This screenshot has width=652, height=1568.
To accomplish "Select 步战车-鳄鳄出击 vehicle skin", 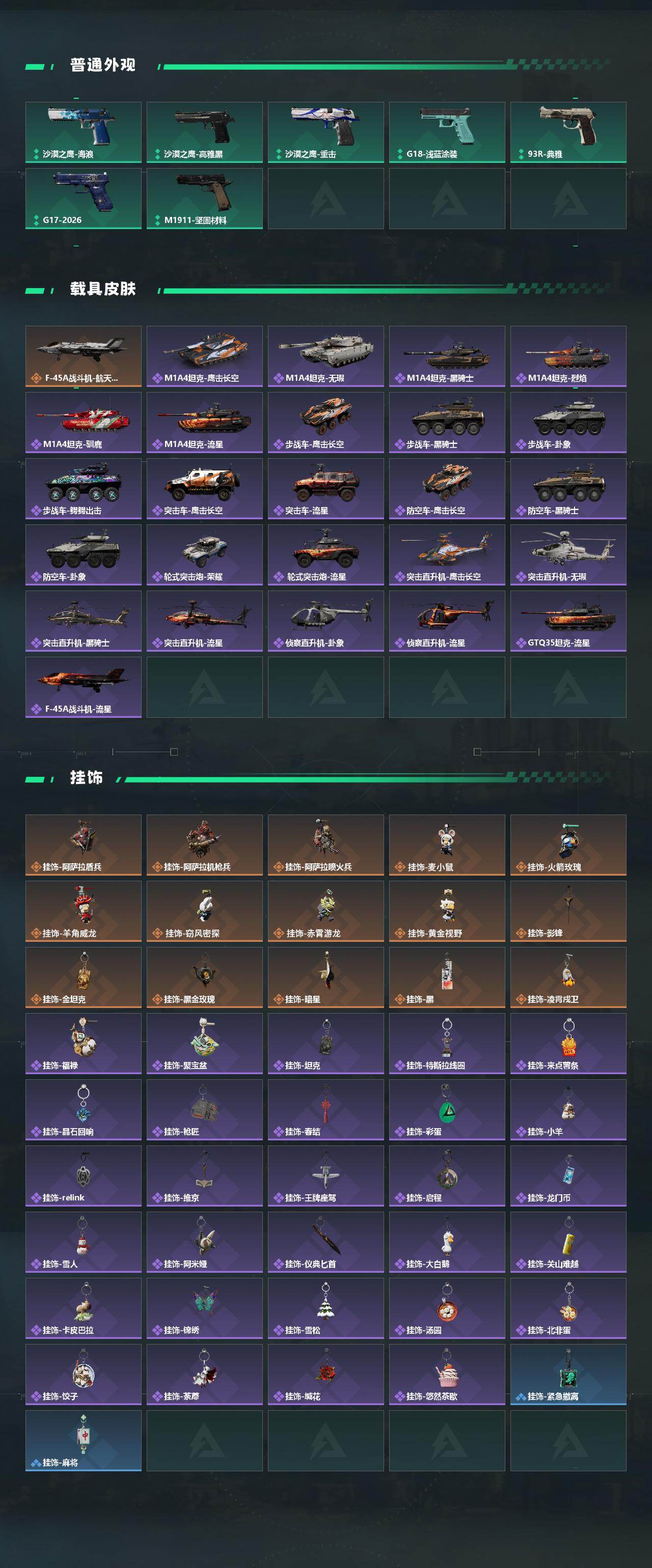I will [84, 489].
